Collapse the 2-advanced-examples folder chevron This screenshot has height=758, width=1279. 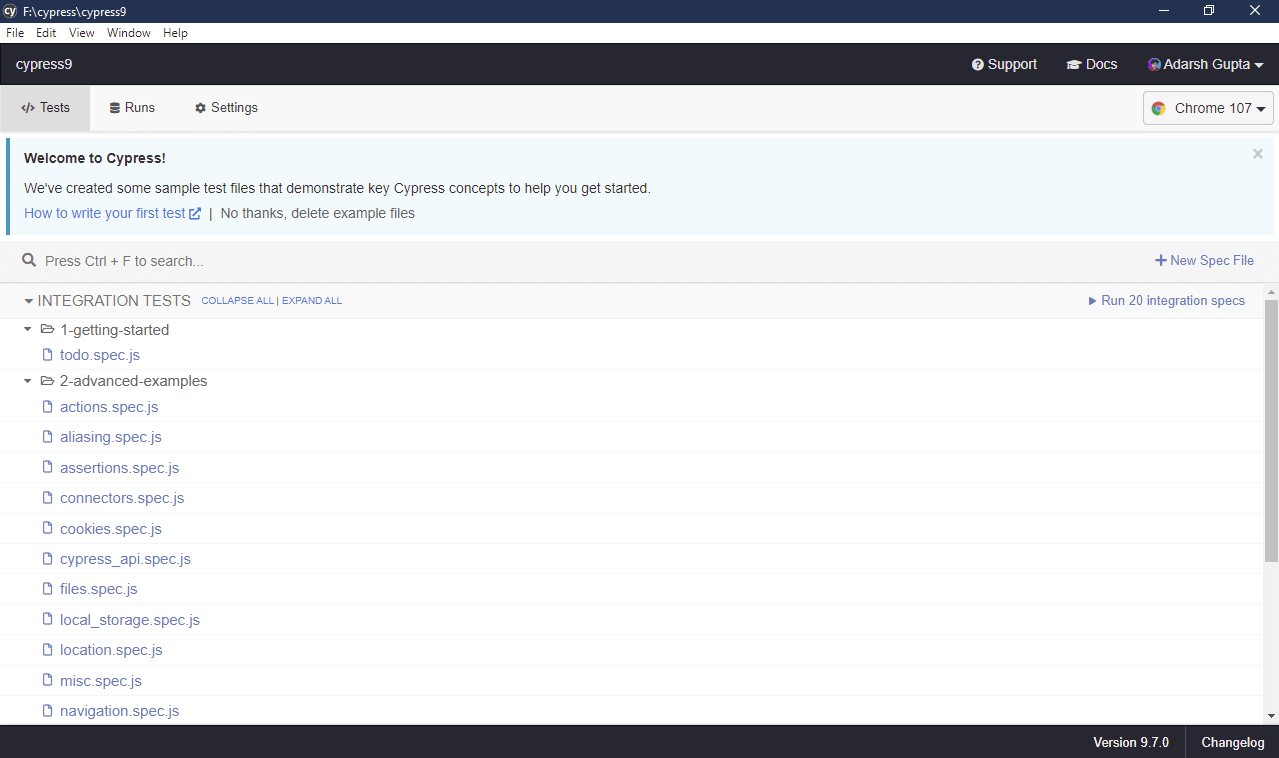point(27,381)
